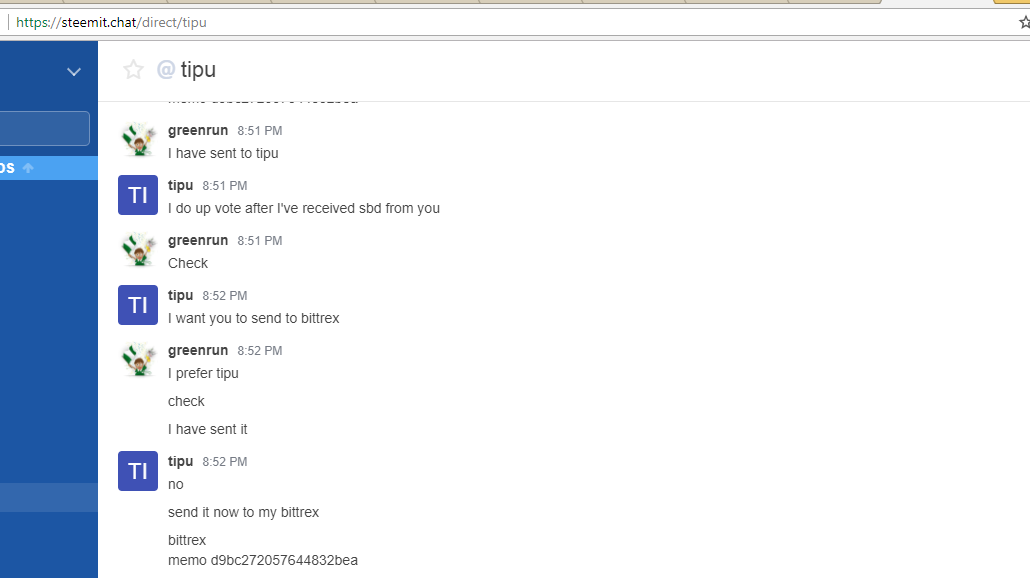
Task: Open greenrun's avatar beside "I prefer tipu"
Action: click(138, 360)
